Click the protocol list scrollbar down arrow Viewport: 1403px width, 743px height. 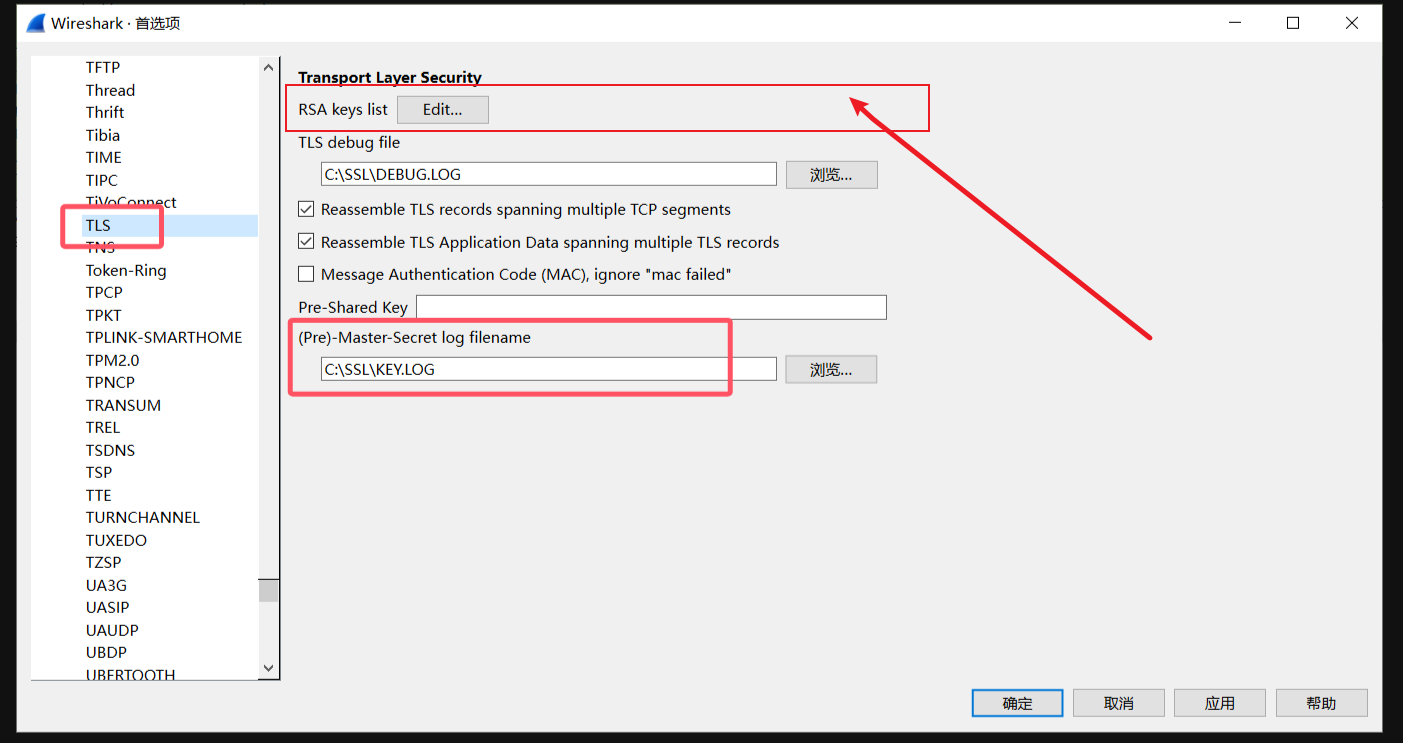click(x=268, y=668)
